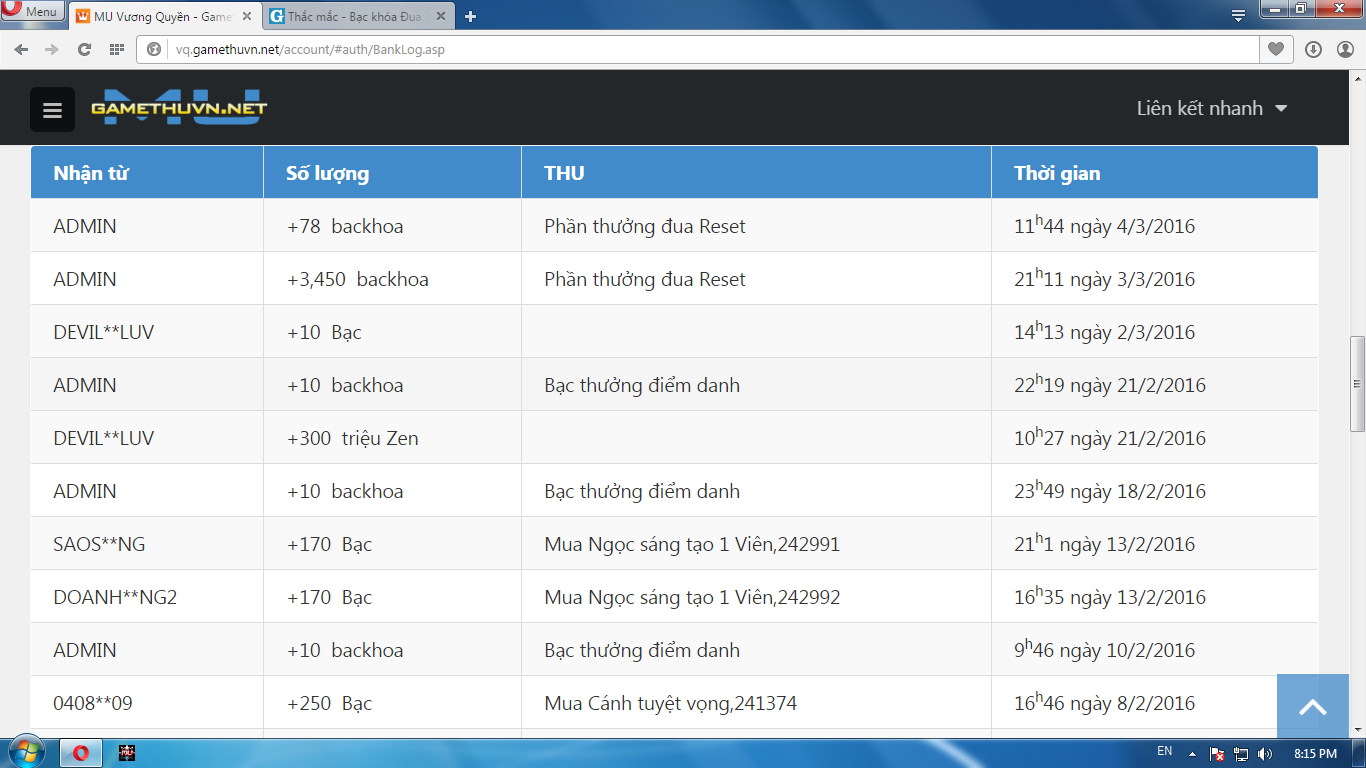
Task: Open a new browser tab
Action: tap(470, 16)
